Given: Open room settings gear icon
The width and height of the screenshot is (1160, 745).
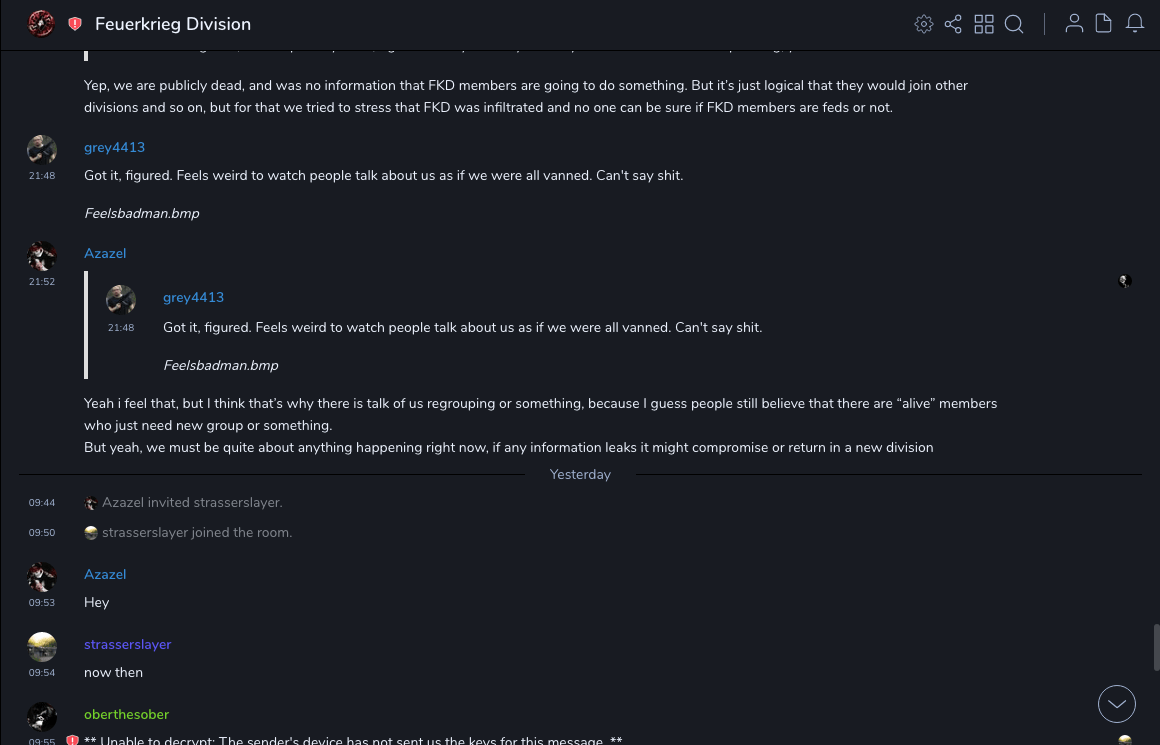Looking at the screenshot, I should click(924, 24).
